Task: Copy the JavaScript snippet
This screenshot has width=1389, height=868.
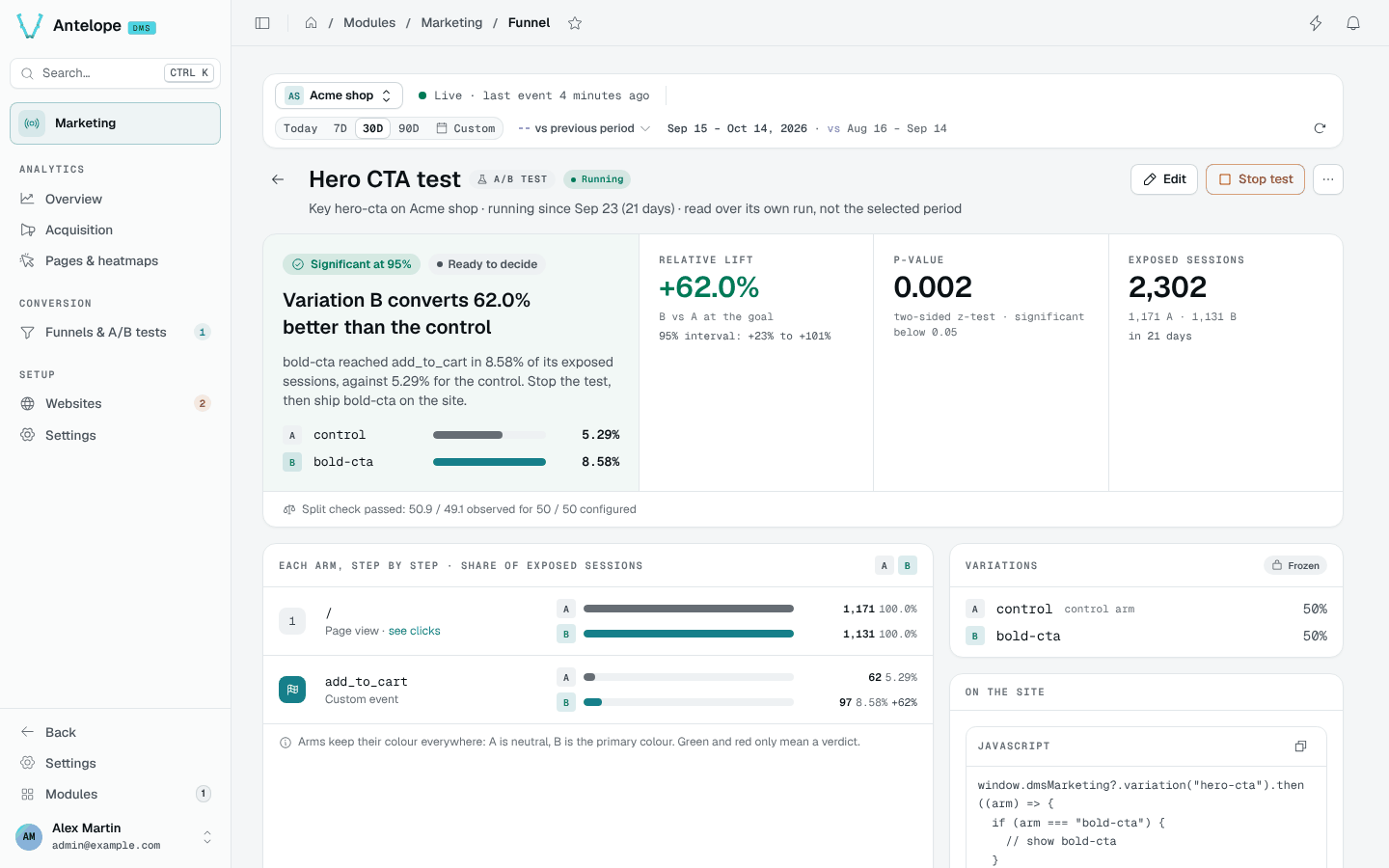Action: pyautogui.click(x=1300, y=746)
